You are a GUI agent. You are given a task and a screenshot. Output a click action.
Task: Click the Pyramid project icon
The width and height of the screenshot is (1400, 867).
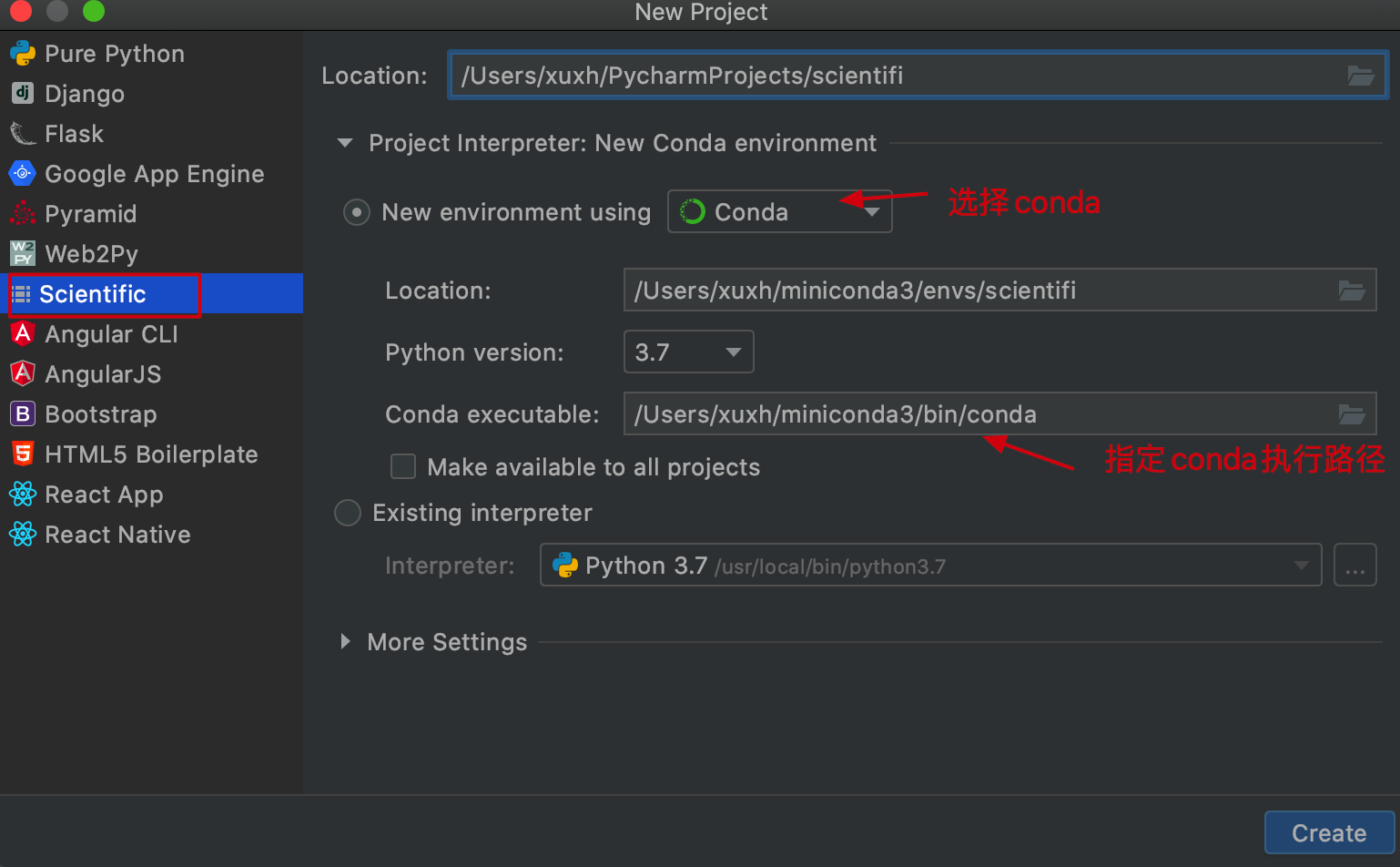23,214
